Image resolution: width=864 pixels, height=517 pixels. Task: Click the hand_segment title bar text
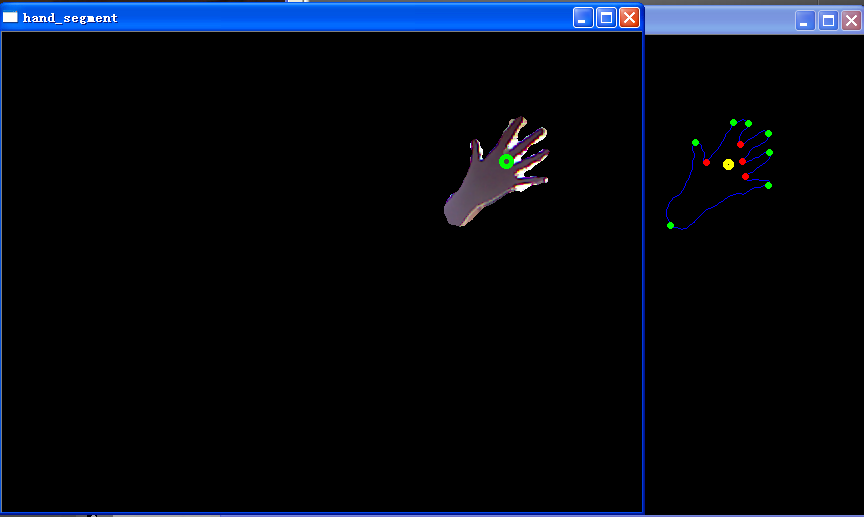click(70, 18)
